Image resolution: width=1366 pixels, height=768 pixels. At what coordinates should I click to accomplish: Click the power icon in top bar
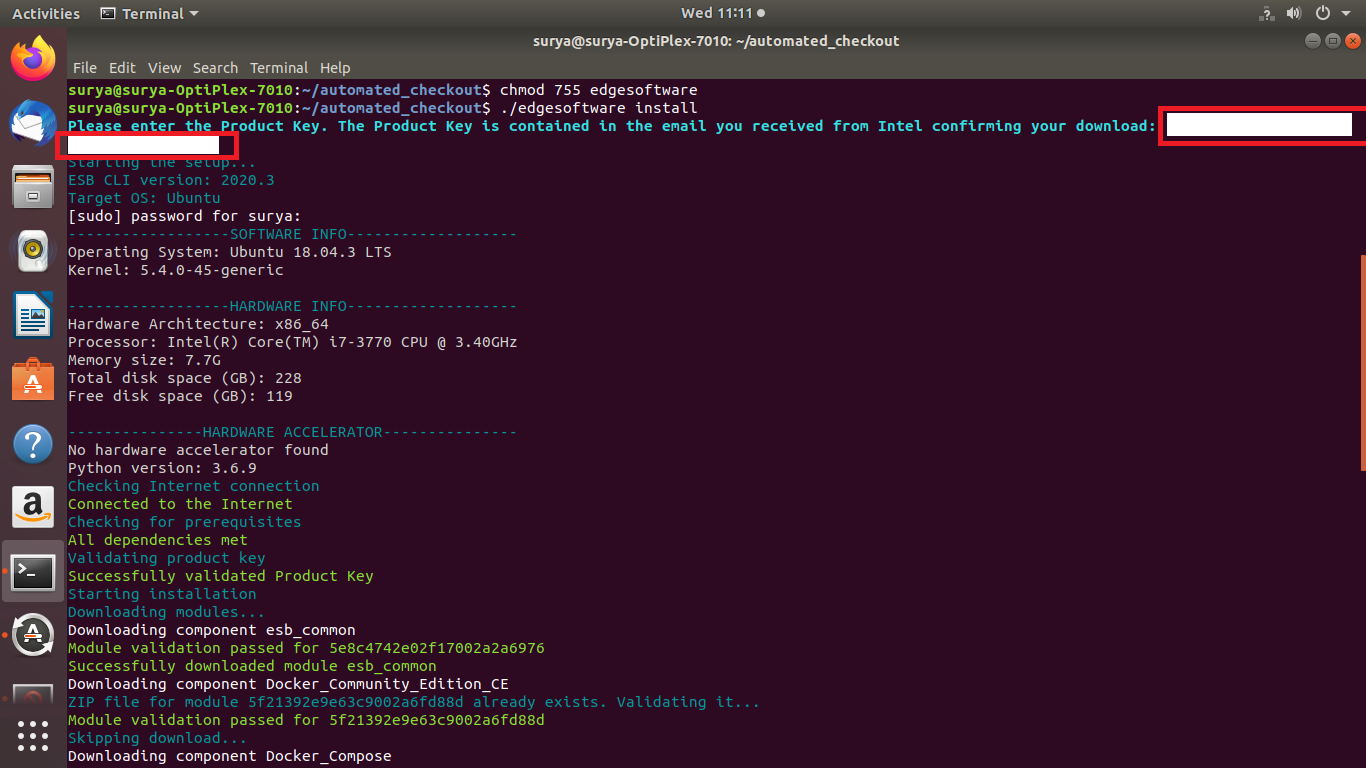1322,14
